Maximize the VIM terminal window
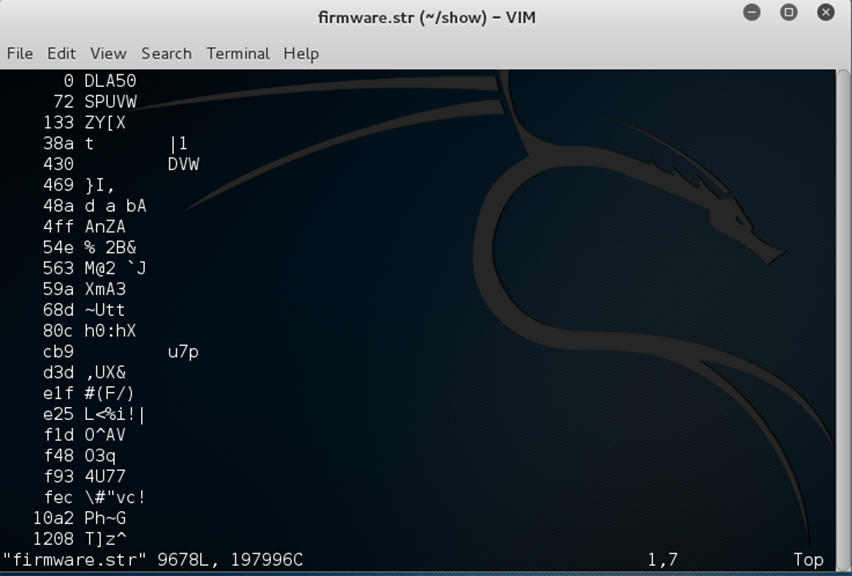This screenshot has width=852, height=576. tap(789, 12)
